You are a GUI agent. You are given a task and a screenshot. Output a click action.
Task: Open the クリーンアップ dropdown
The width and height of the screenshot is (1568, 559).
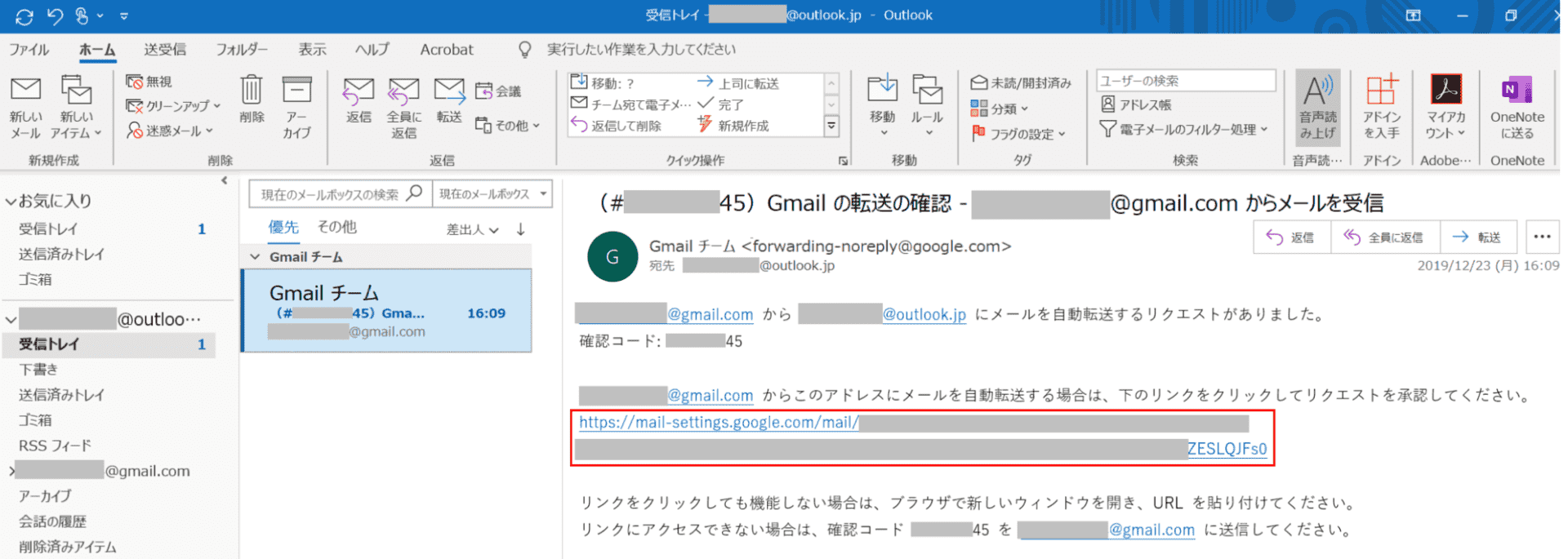173,106
